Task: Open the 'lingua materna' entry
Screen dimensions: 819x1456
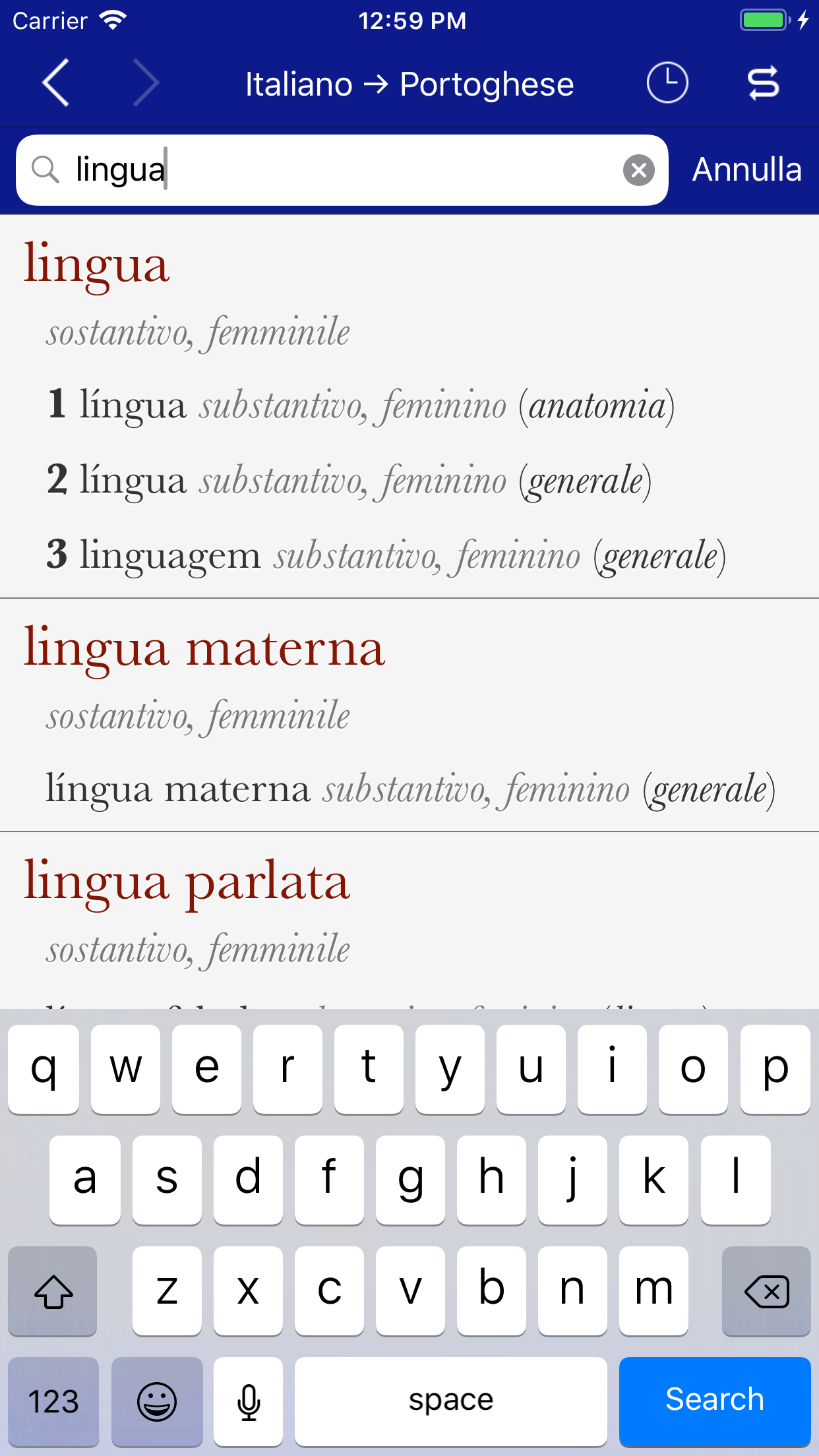Action: (204, 649)
